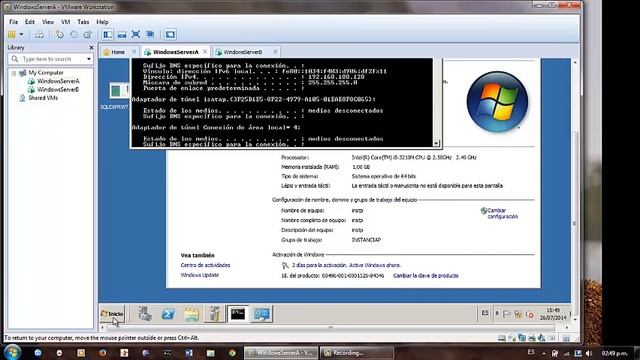Open the Edit menu
This screenshot has width=640, height=360.
coord(30,22)
